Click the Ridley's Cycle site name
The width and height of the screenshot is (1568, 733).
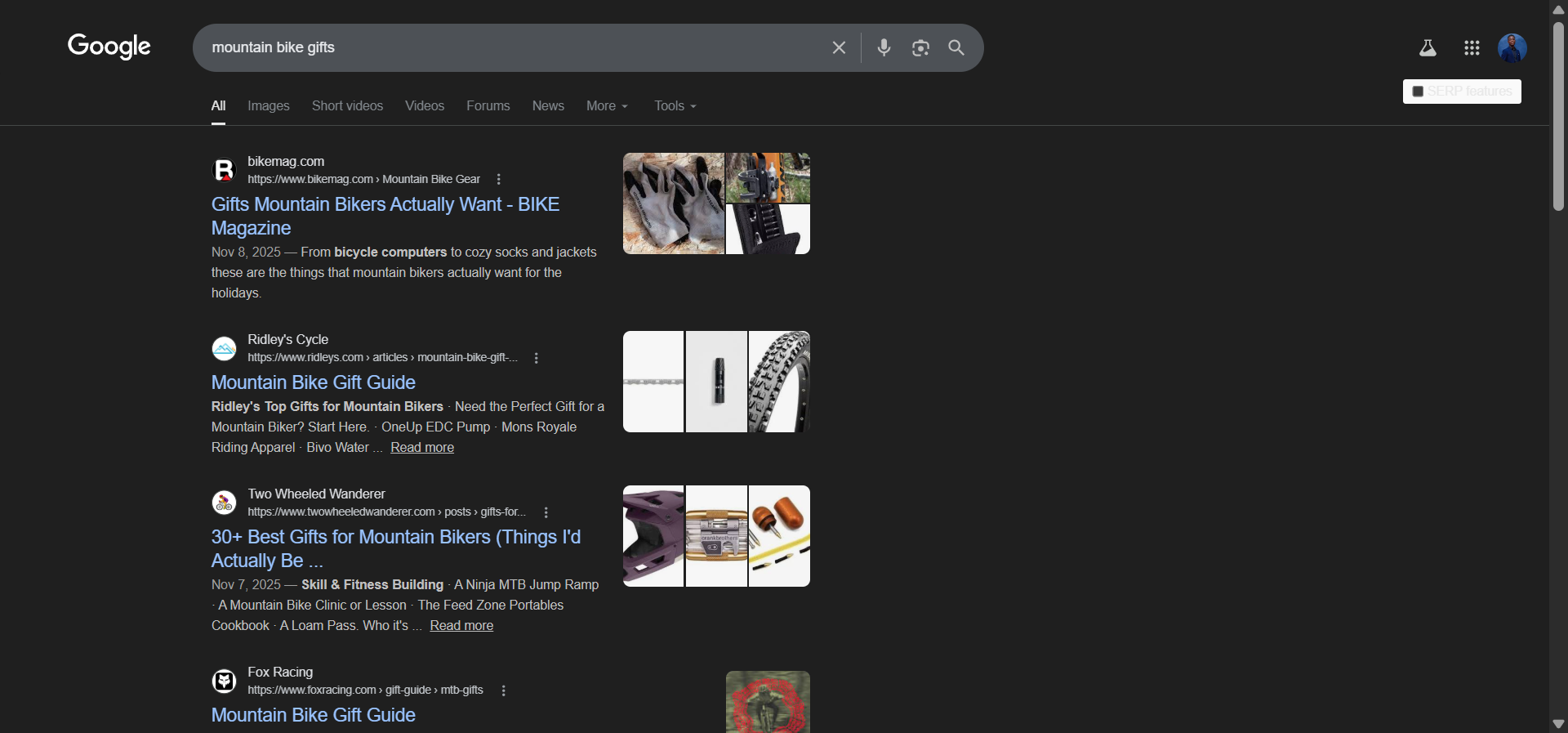tap(287, 340)
